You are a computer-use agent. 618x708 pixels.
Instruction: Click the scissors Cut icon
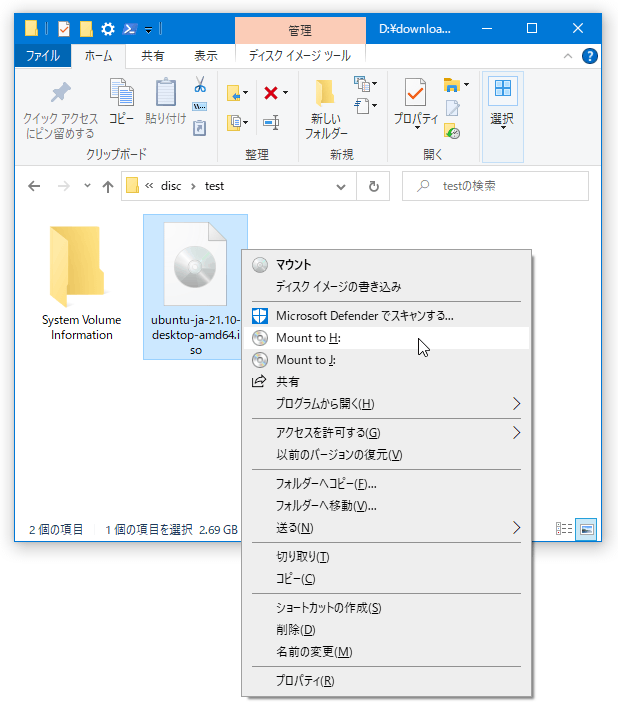tap(200, 84)
